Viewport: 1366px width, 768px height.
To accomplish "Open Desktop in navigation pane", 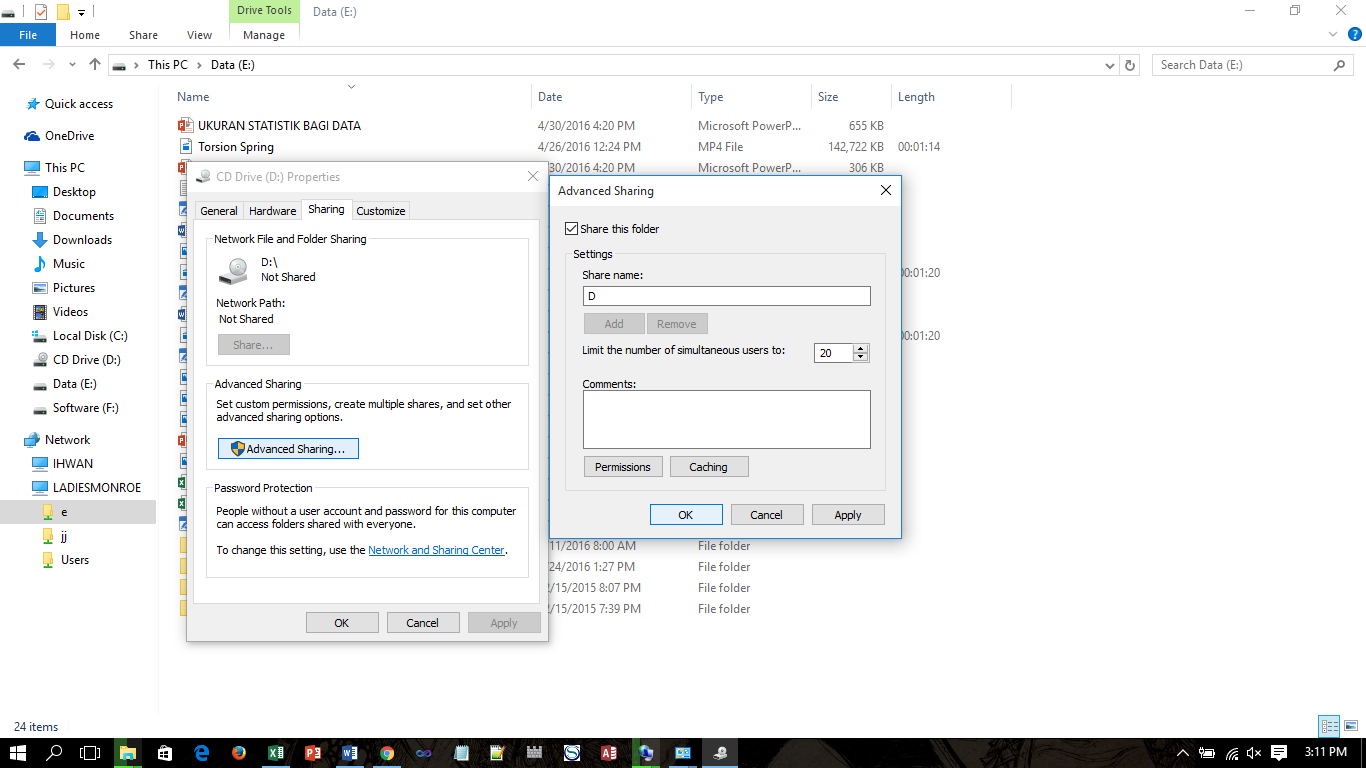I will (x=74, y=192).
